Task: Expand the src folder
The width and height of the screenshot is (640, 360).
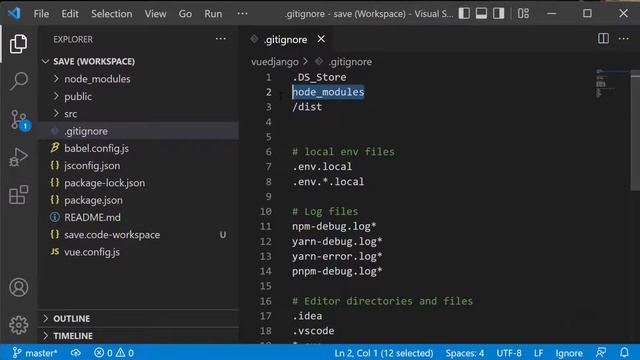Action: coord(139,113)
